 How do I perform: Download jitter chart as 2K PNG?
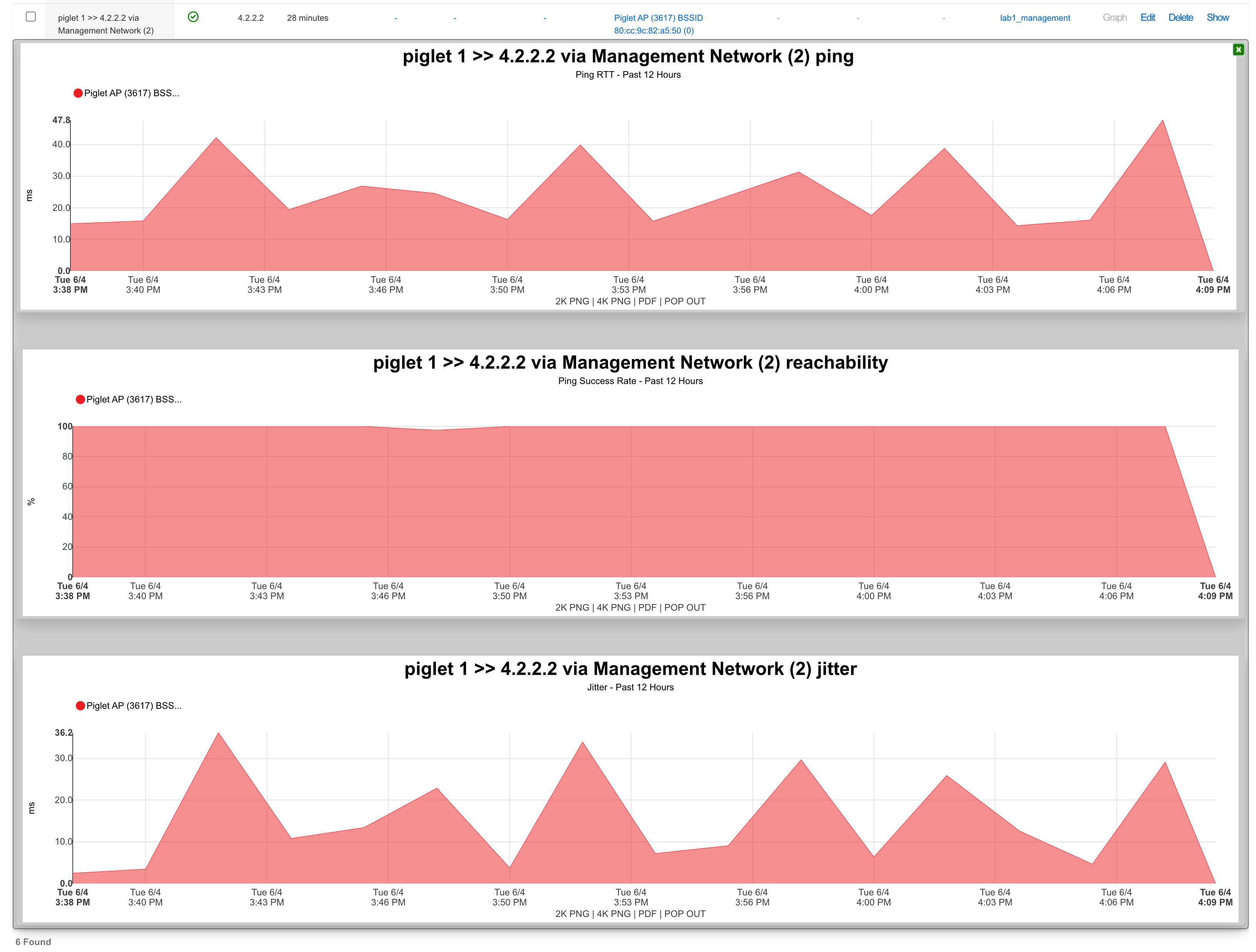[572, 914]
